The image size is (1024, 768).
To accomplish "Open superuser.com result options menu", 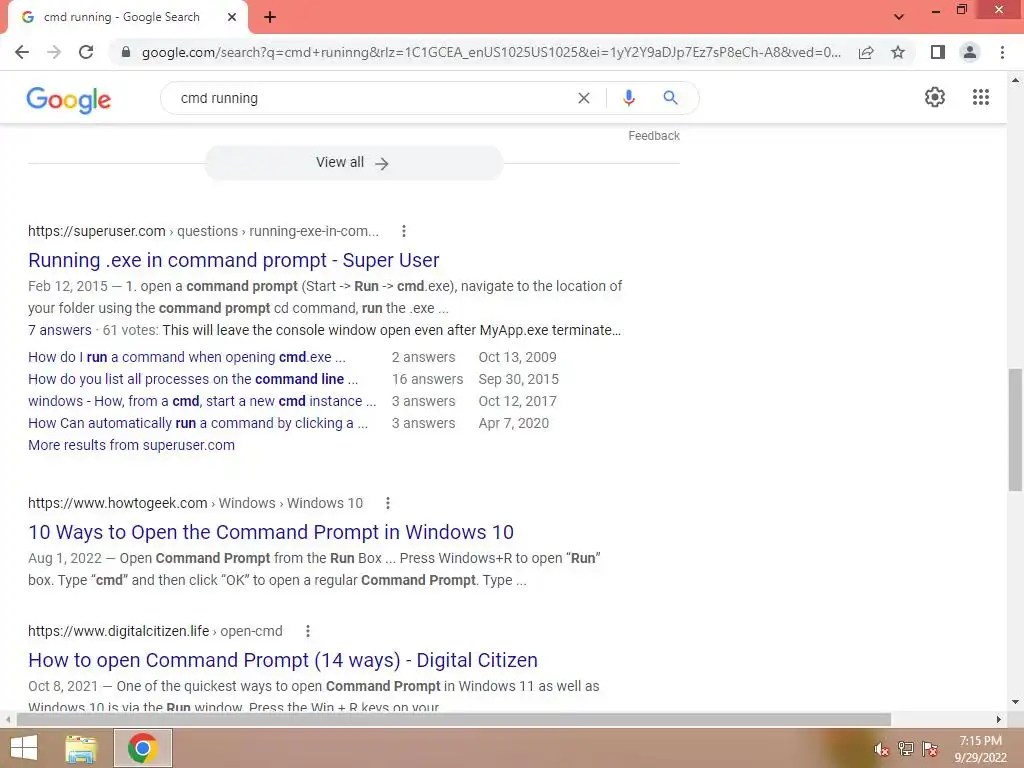I will click(x=404, y=231).
